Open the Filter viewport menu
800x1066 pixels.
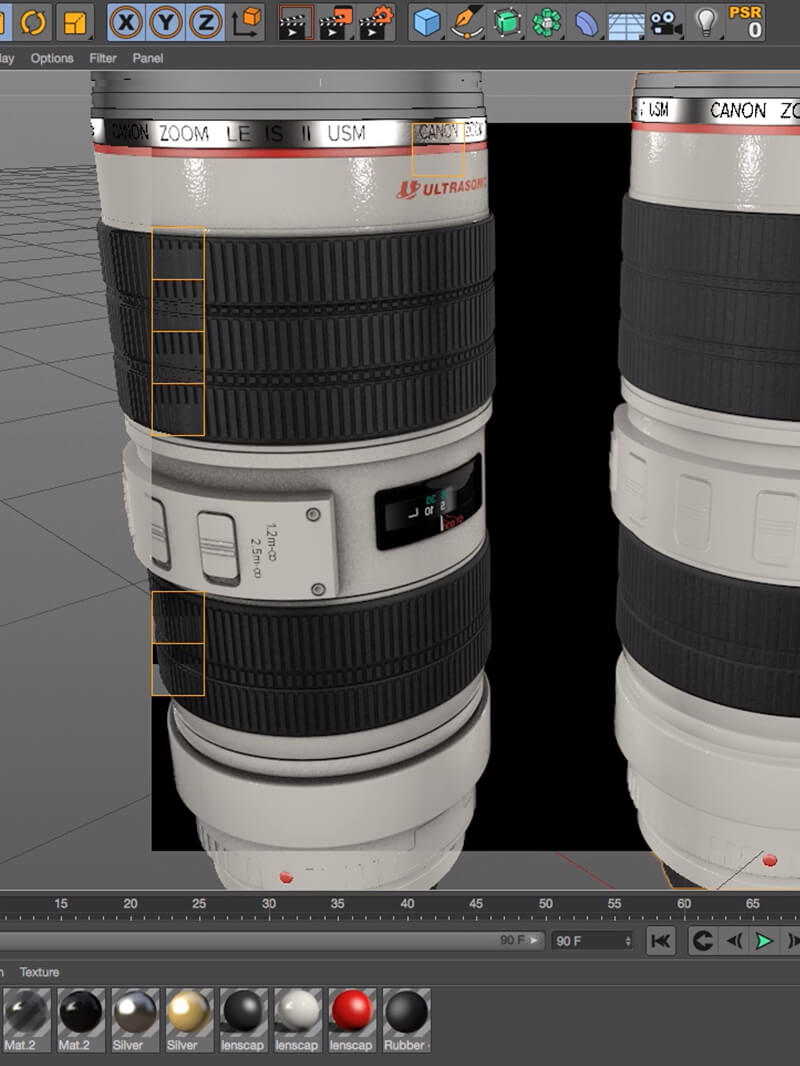(103, 58)
